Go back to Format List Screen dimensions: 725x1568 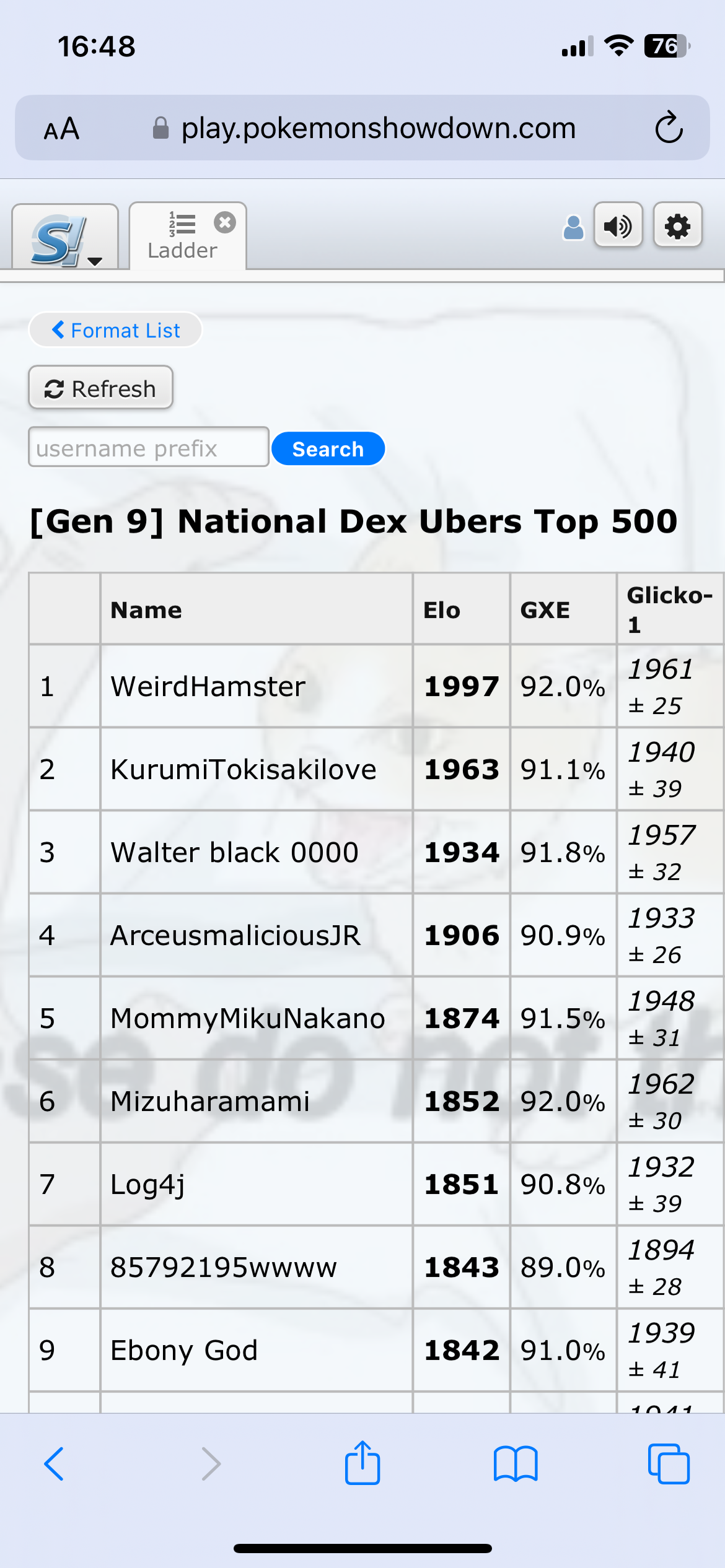click(115, 330)
